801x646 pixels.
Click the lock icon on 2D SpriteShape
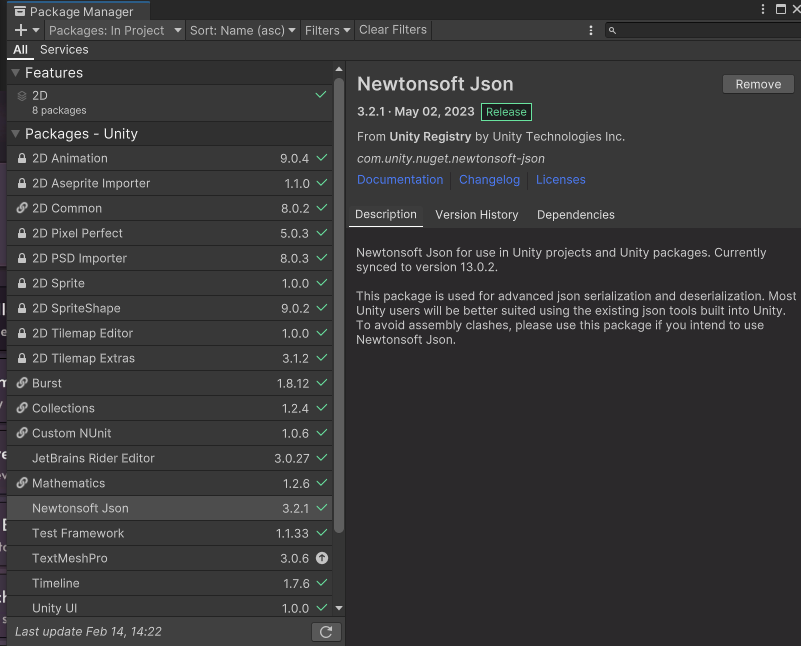21,308
